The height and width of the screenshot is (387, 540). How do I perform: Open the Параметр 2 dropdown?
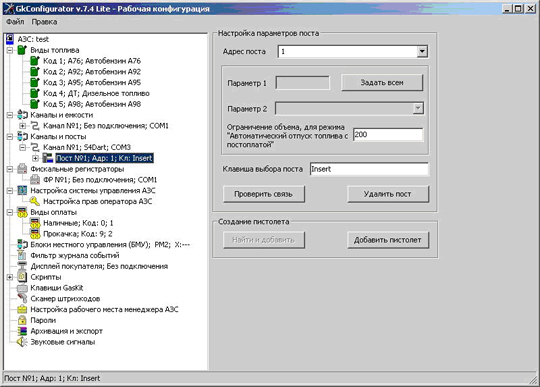pos(418,109)
